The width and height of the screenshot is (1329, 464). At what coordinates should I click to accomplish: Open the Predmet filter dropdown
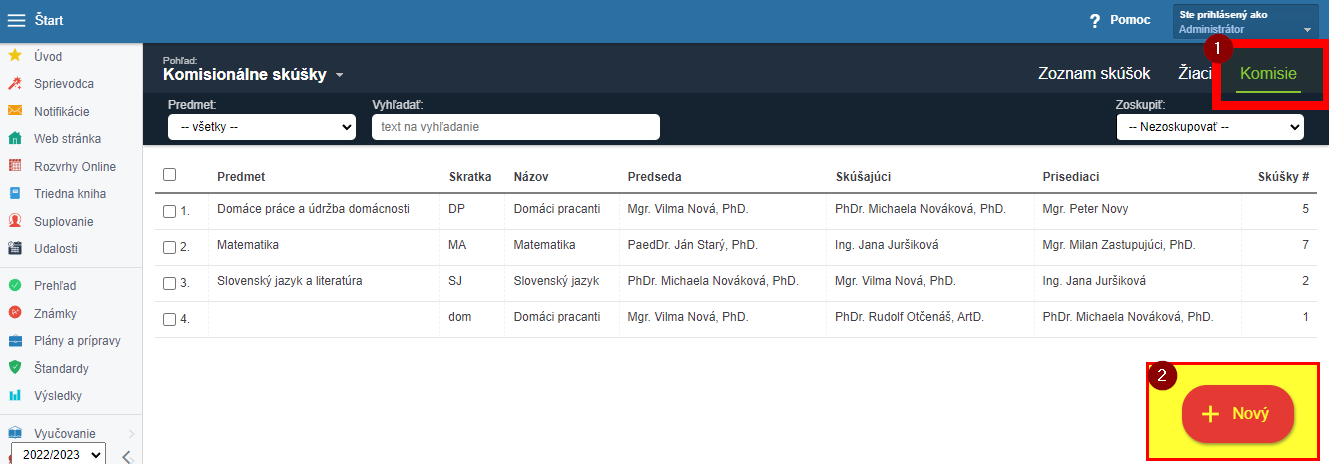coord(262,127)
